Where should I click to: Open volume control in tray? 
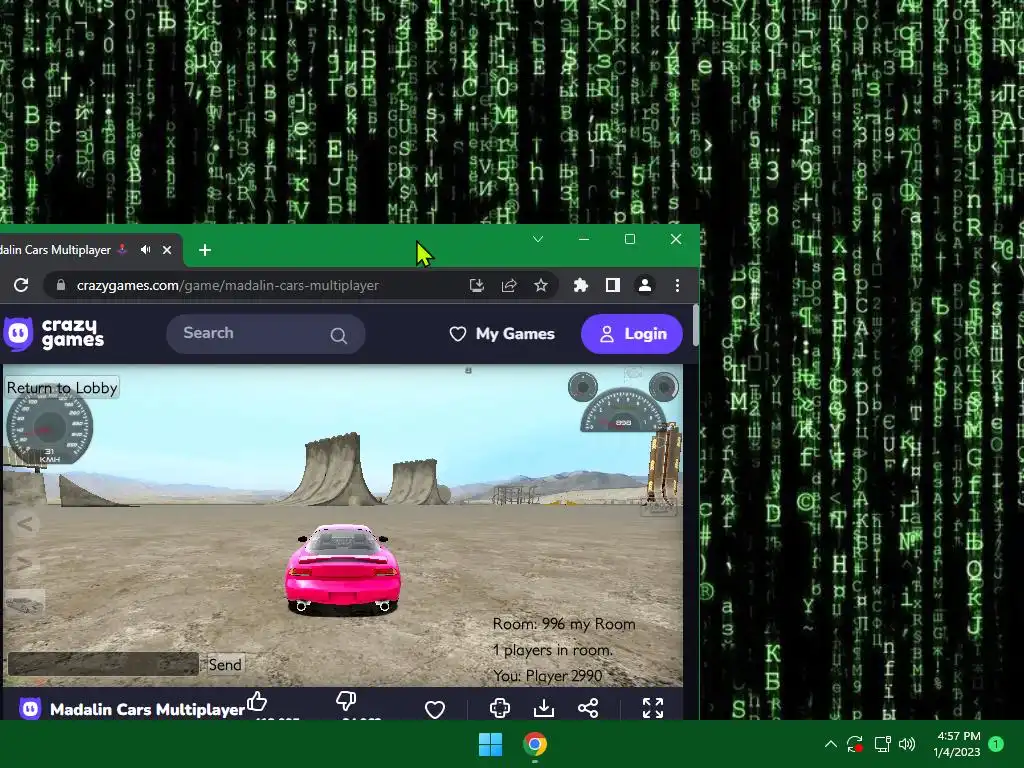[x=907, y=744]
